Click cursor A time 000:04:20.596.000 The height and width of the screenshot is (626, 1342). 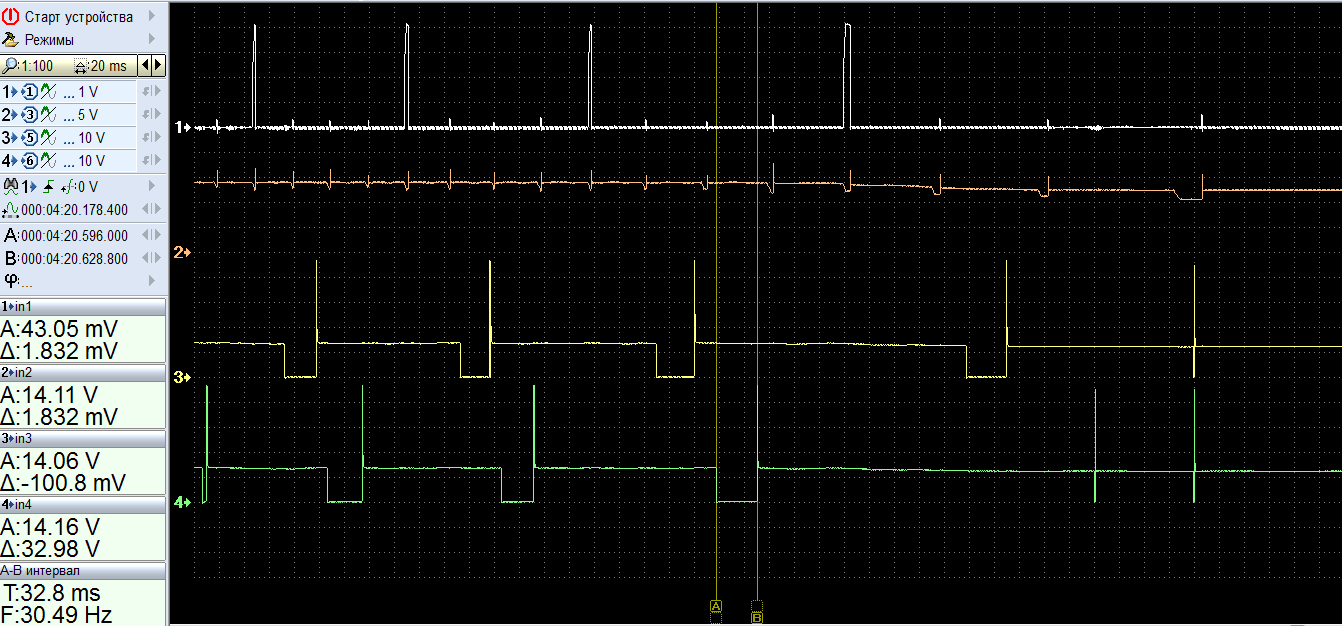(75, 235)
